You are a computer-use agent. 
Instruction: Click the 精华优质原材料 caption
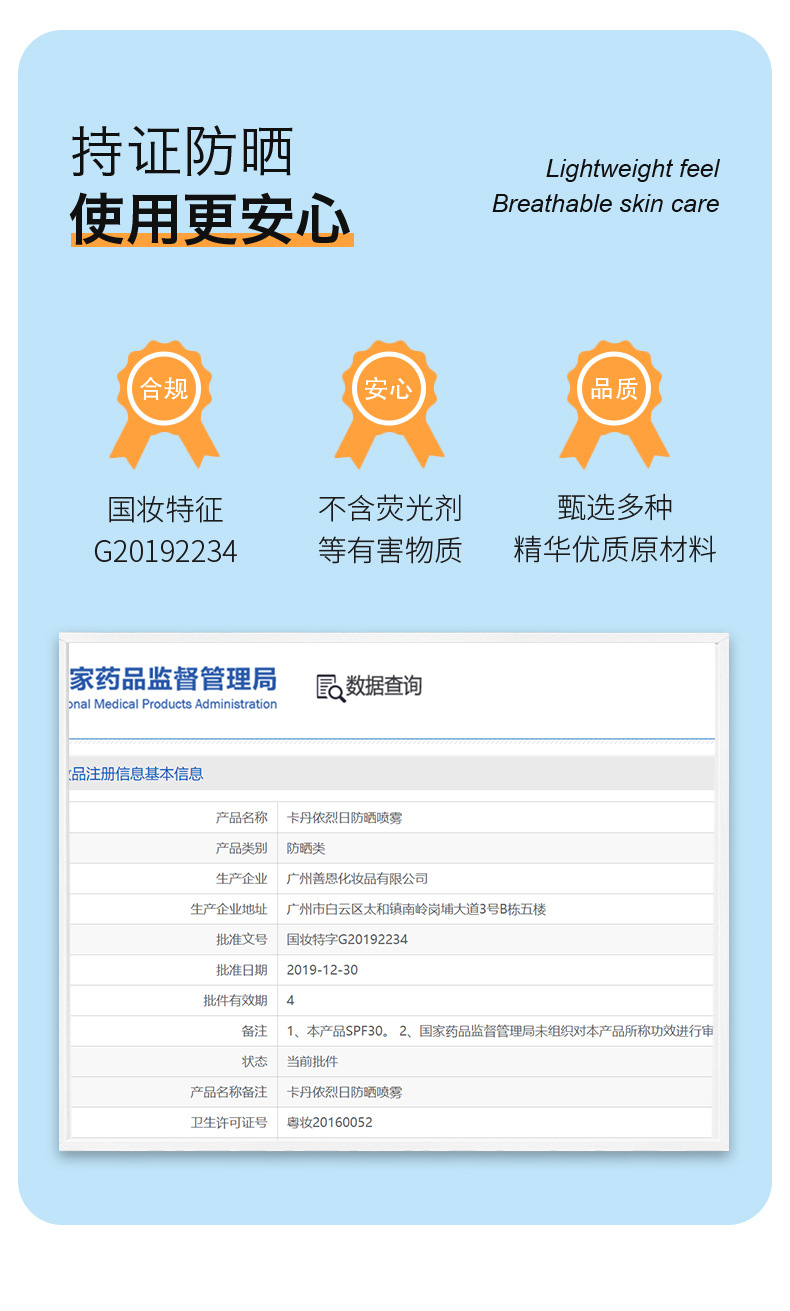[615, 548]
